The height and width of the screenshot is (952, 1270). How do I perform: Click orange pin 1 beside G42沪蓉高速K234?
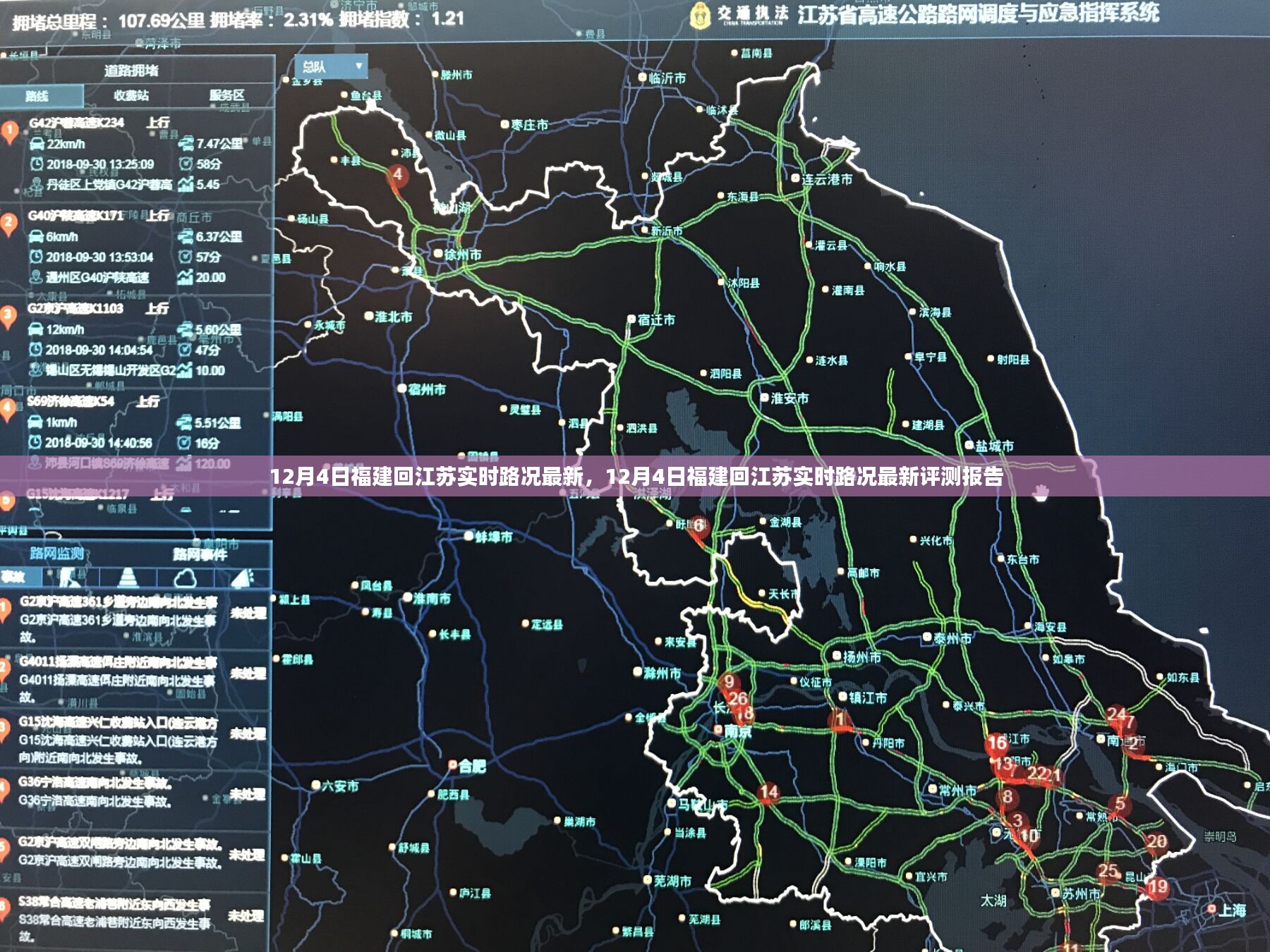point(9,133)
